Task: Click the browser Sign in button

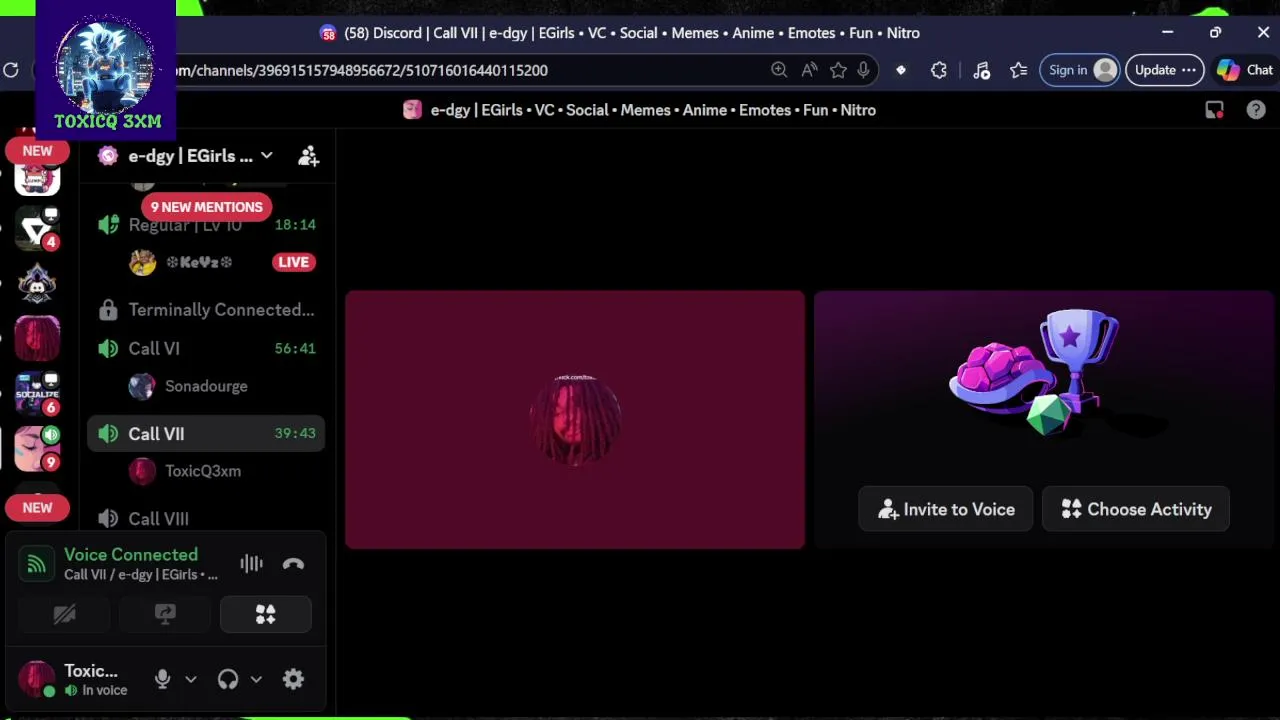Action: [1079, 70]
